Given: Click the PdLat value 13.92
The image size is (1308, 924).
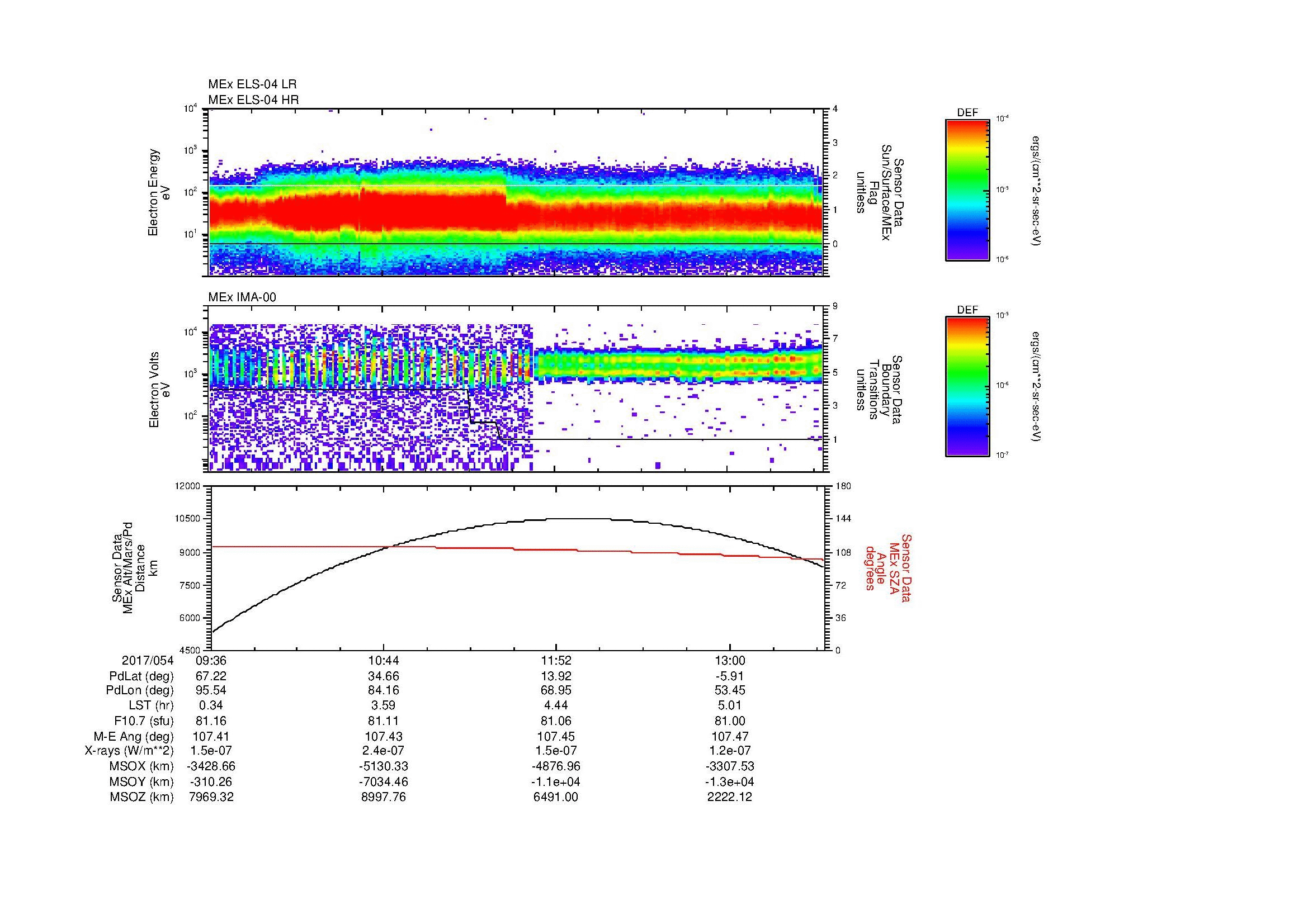Looking at the screenshot, I should [556, 676].
